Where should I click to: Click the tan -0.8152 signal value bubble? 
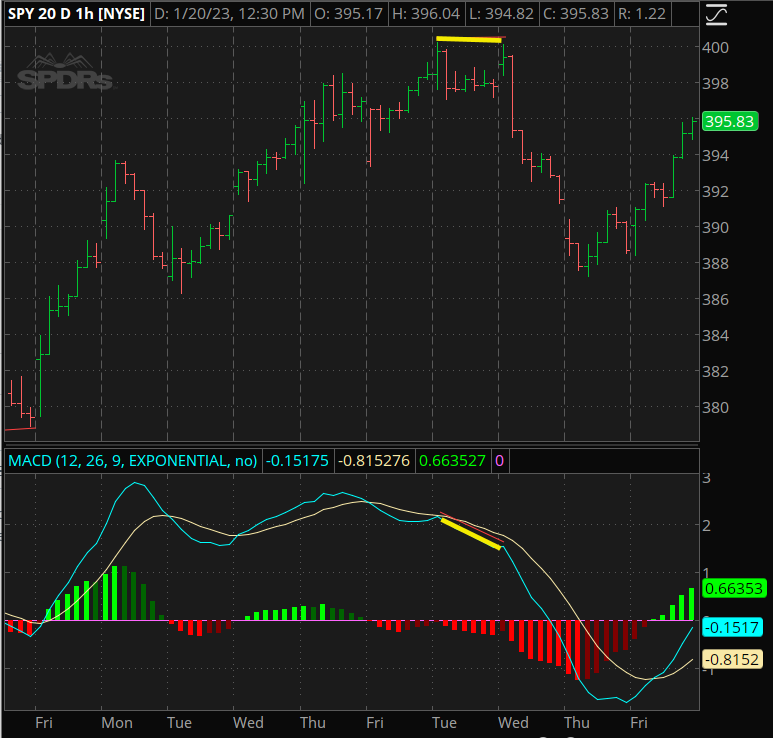point(733,659)
